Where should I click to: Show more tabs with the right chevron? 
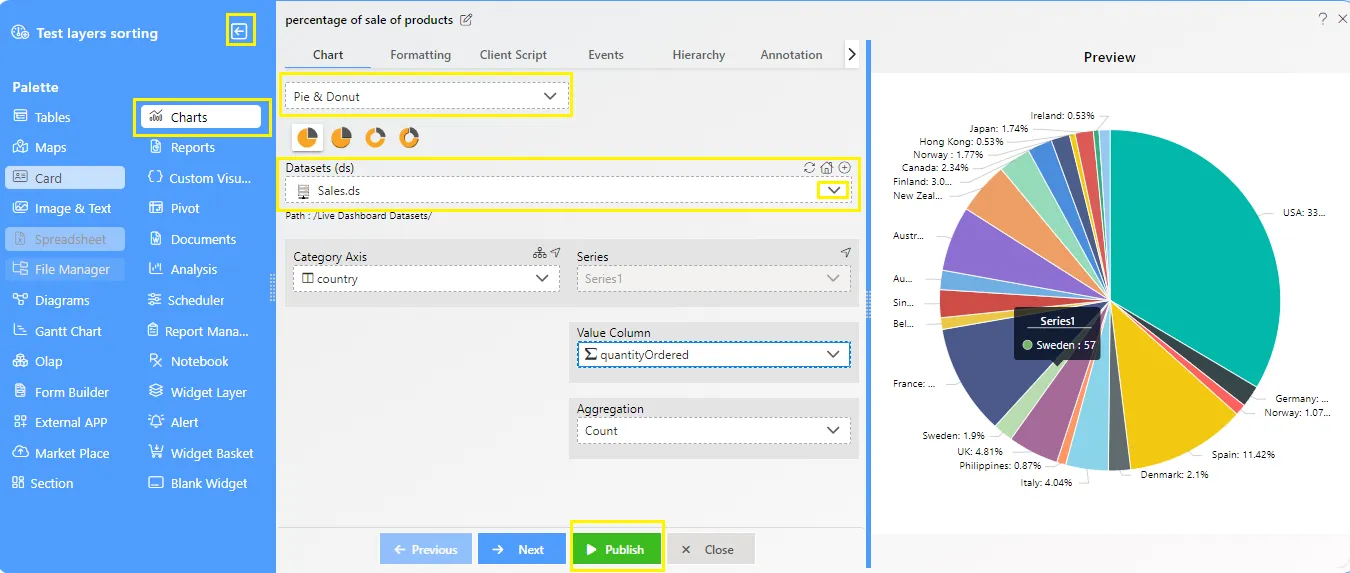[852, 55]
